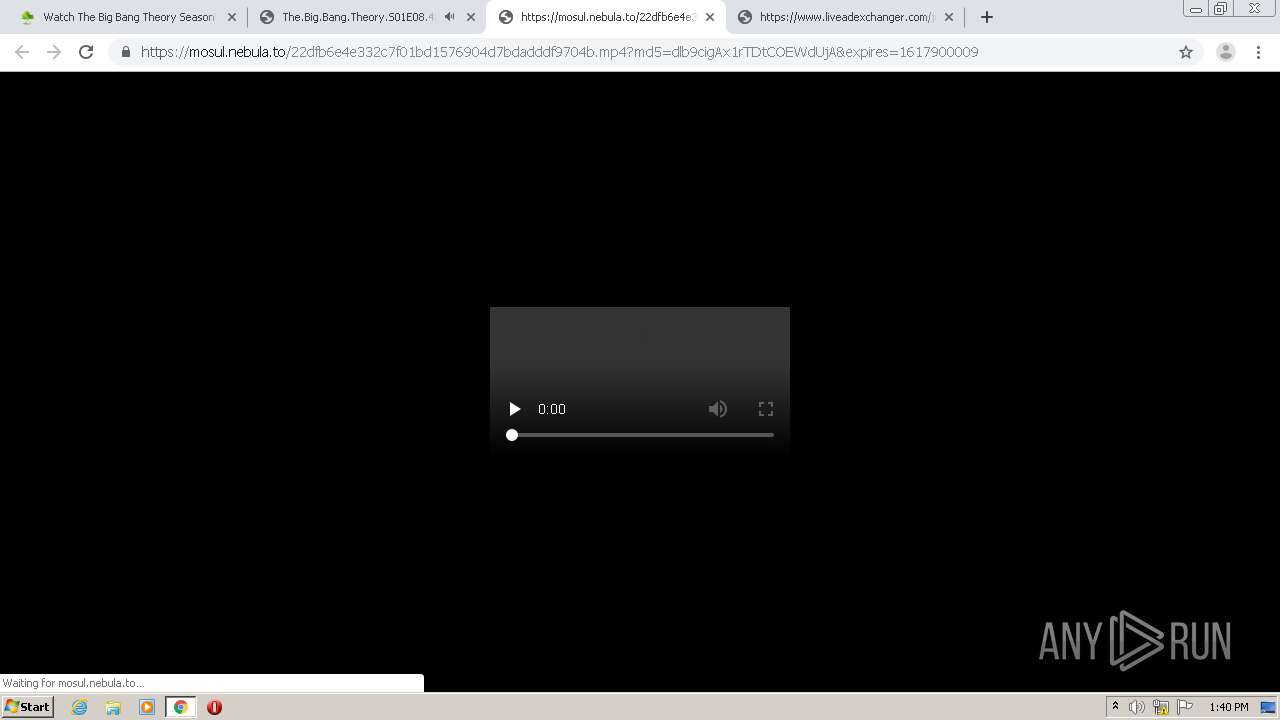Screen dimensions: 1280x720
Task: Play the video
Action: tap(514, 409)
